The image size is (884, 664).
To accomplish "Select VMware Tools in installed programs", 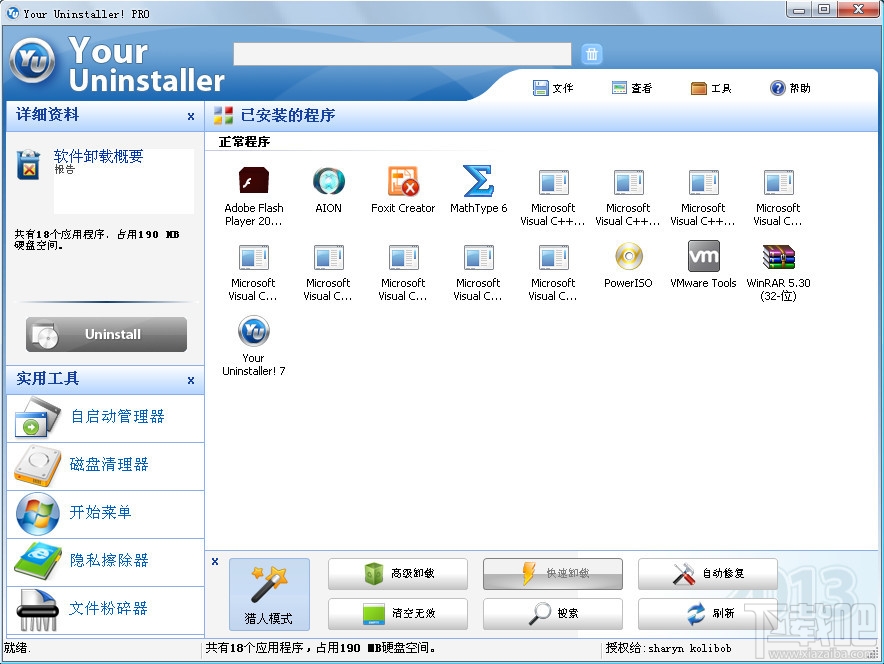I will 703,256.
